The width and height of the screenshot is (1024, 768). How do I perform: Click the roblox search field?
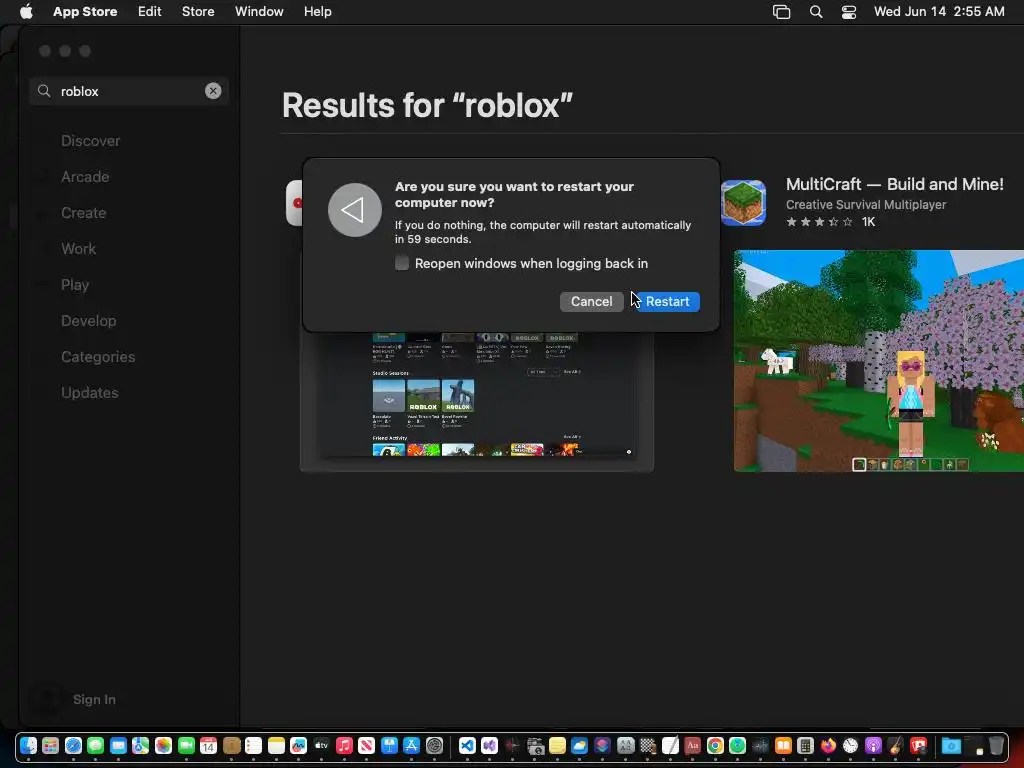click(x=129, y=91)
